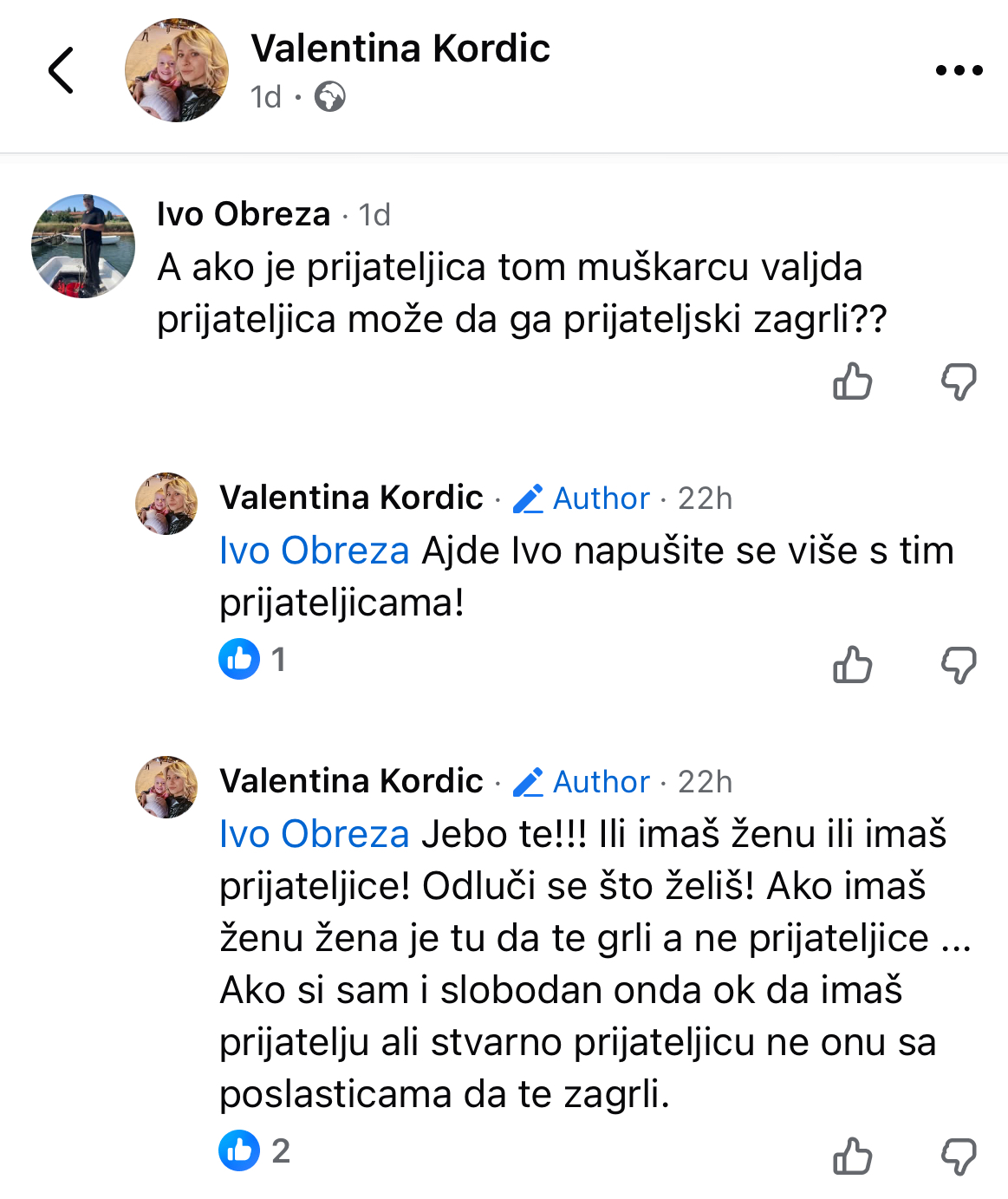
Task: Open Ivo Obreza's name on the comment
Action: coord(244,213)
